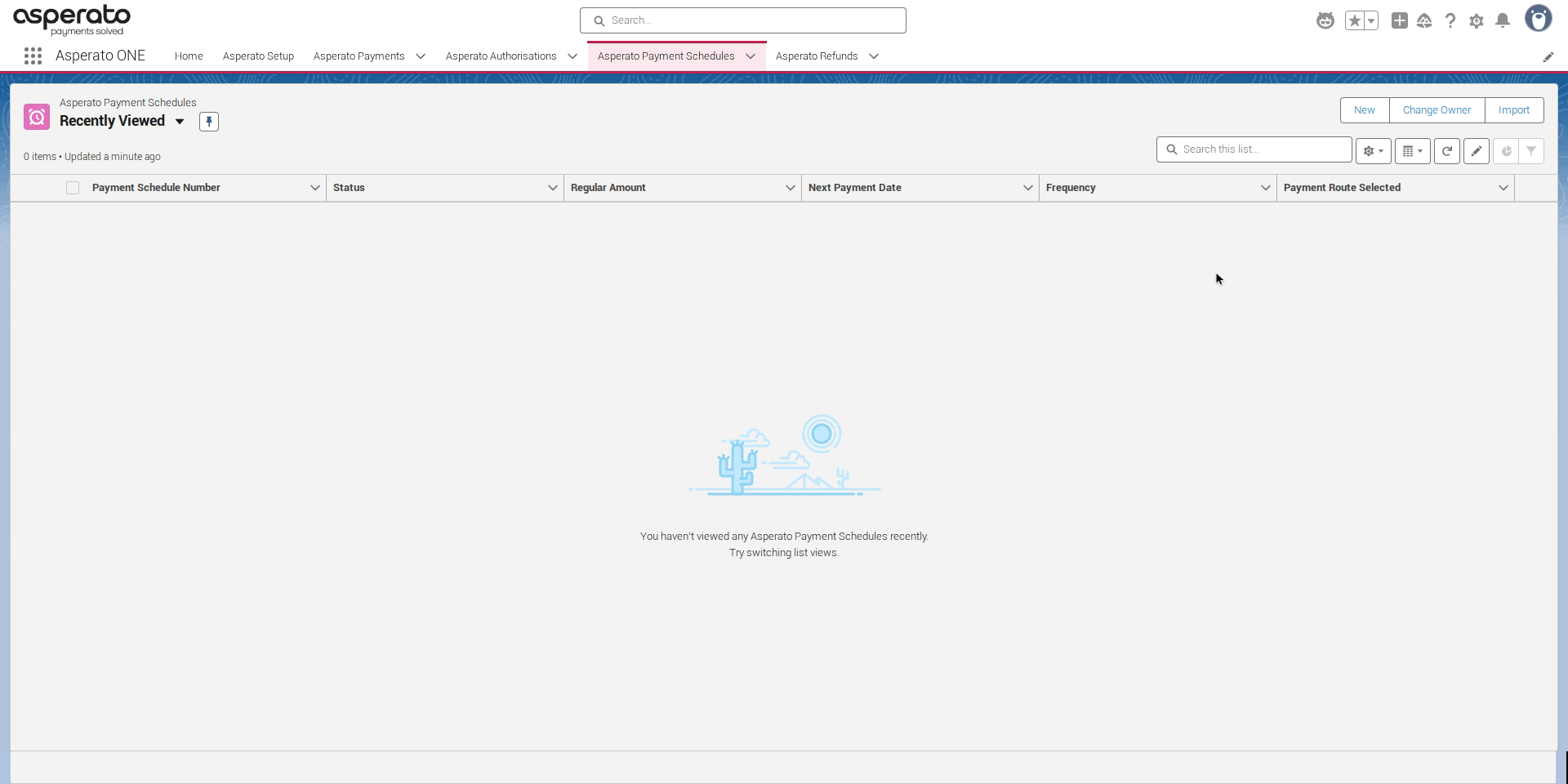Open the Setup gear in header
Viewport: 1568px width, 784px height.
click(1477, 20)
